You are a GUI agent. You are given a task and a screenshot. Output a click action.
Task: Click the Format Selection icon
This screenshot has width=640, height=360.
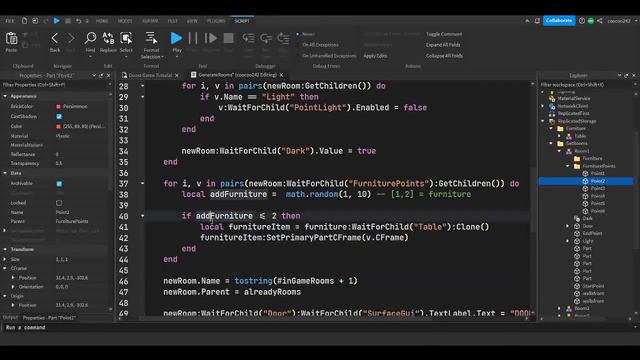click(151, 38)
